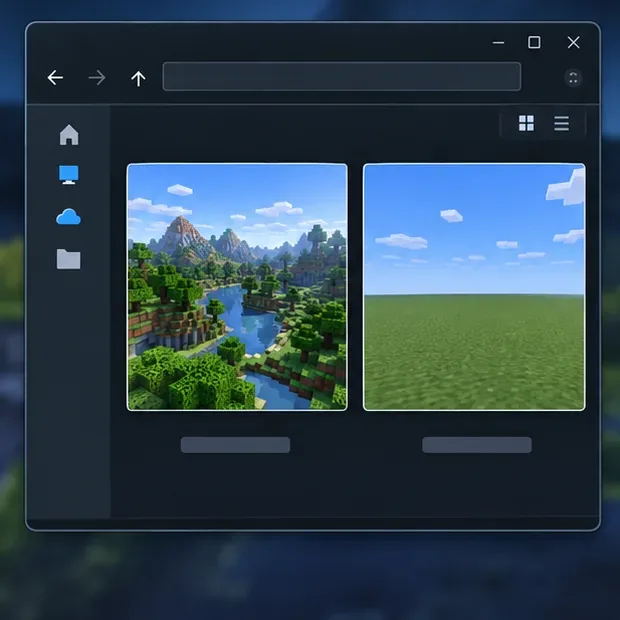Open the gray folder sidebar icon
The height and width of the screenshot is (620, 620).
coord(68,259)
